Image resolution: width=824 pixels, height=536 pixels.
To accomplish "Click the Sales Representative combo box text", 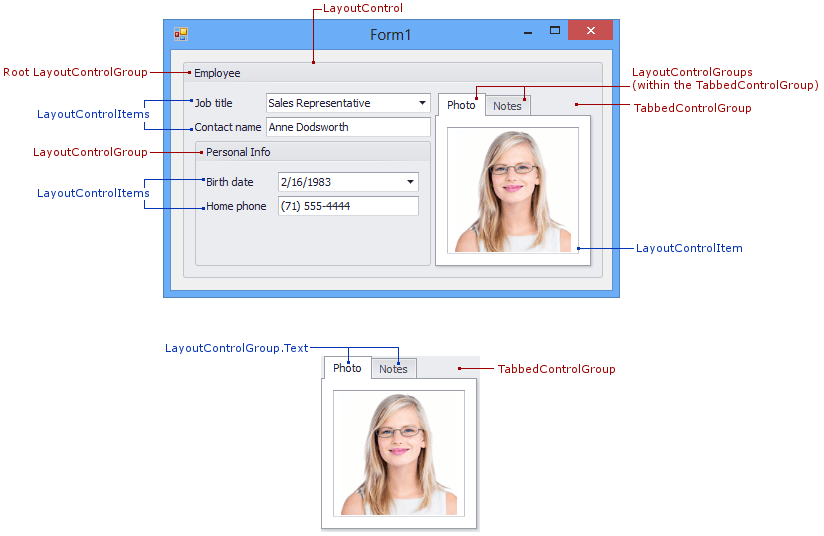I will 320,103.
